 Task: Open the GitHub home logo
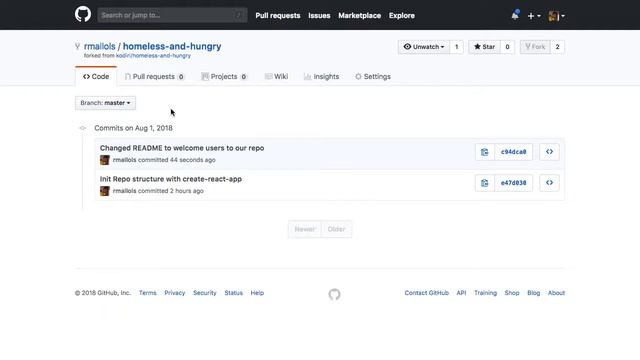tap(83, 15)
